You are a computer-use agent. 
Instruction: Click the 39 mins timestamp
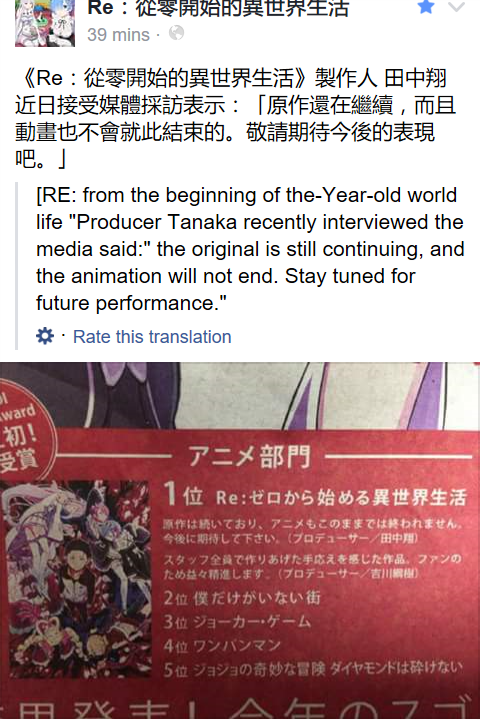coord(118,34)
